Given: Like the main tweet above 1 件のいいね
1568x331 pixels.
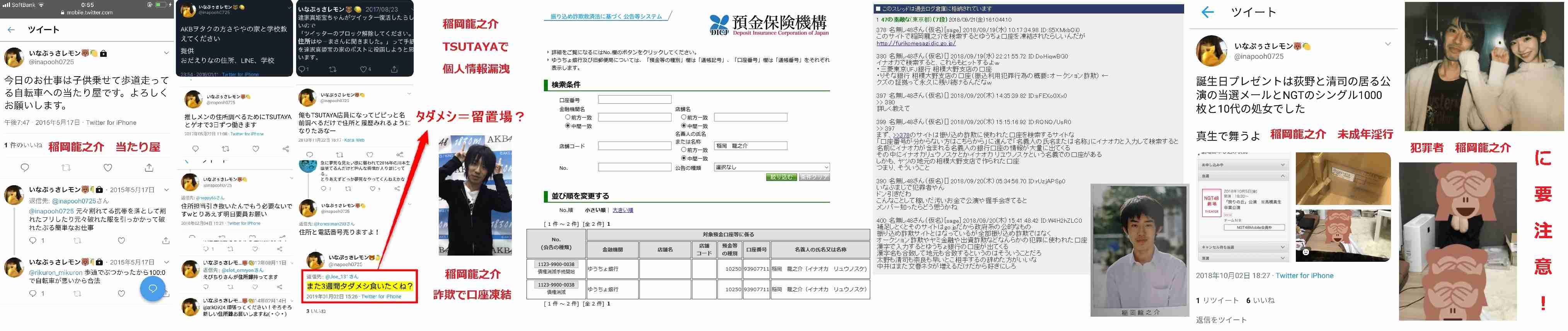Looking at the screenshot, I should click(x=108, y=167).
